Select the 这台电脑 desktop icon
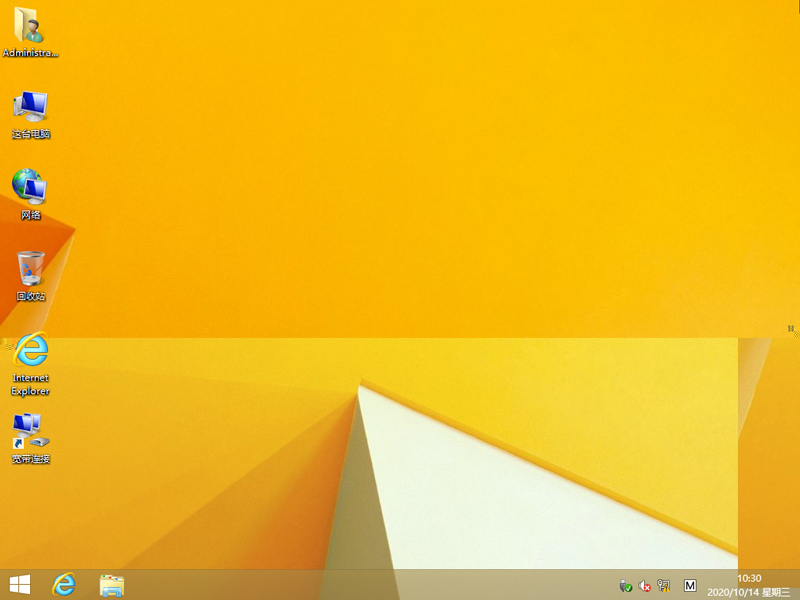 tap(31, 115)
